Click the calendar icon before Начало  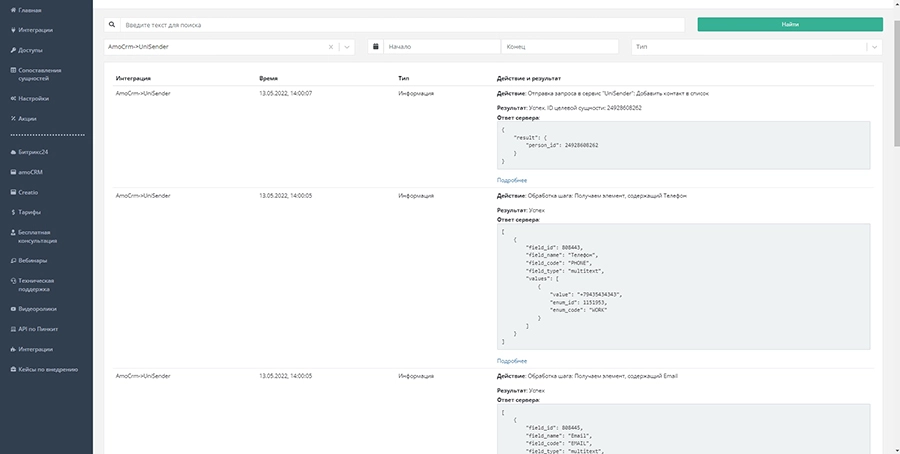pos(375,46)
